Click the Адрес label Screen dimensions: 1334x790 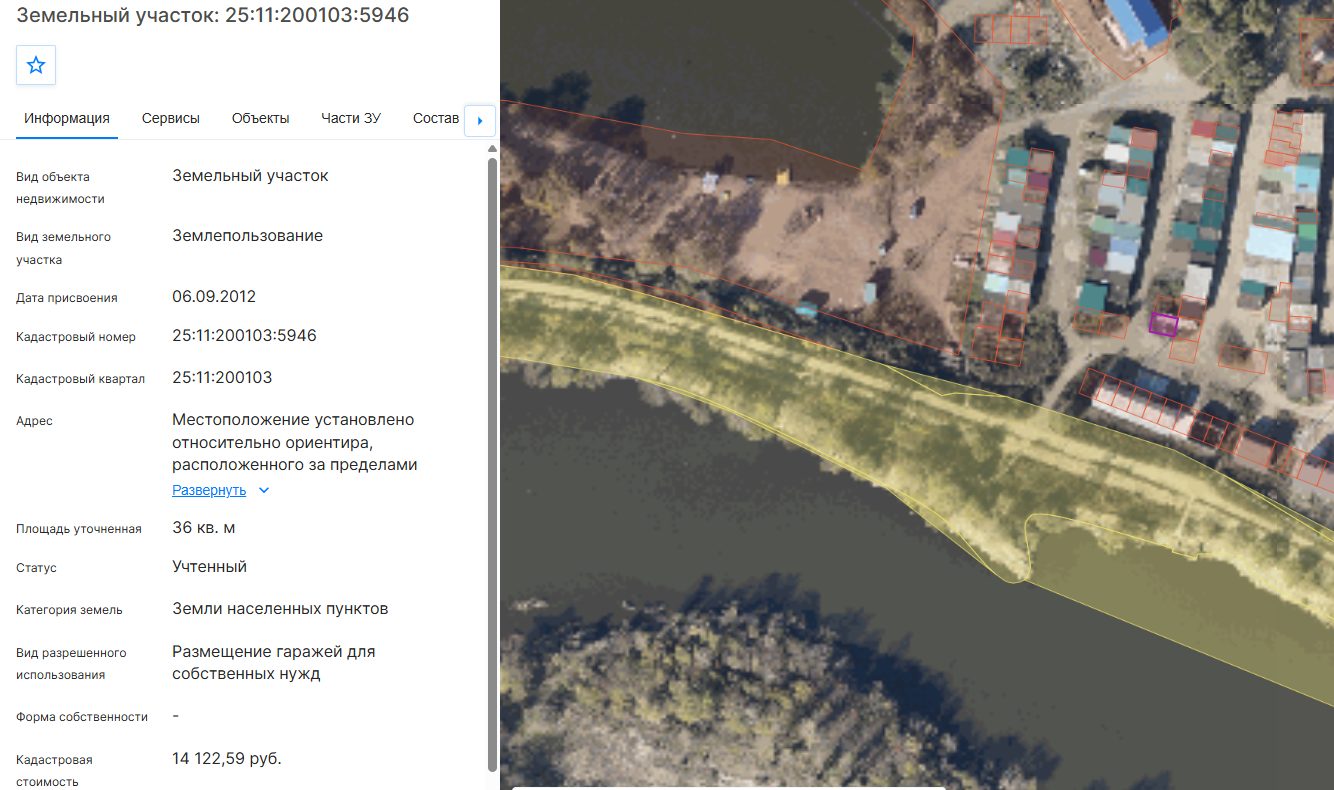[x=34, y=421]
